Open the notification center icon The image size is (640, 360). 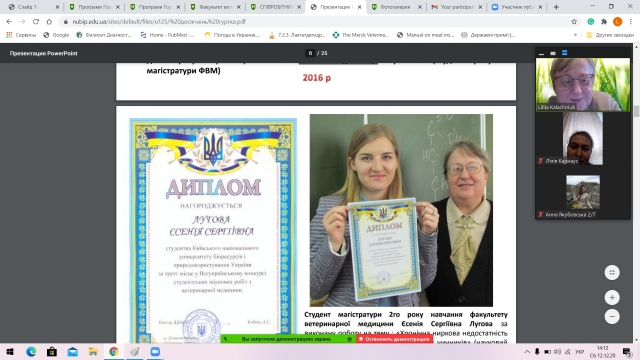[628, 352]
